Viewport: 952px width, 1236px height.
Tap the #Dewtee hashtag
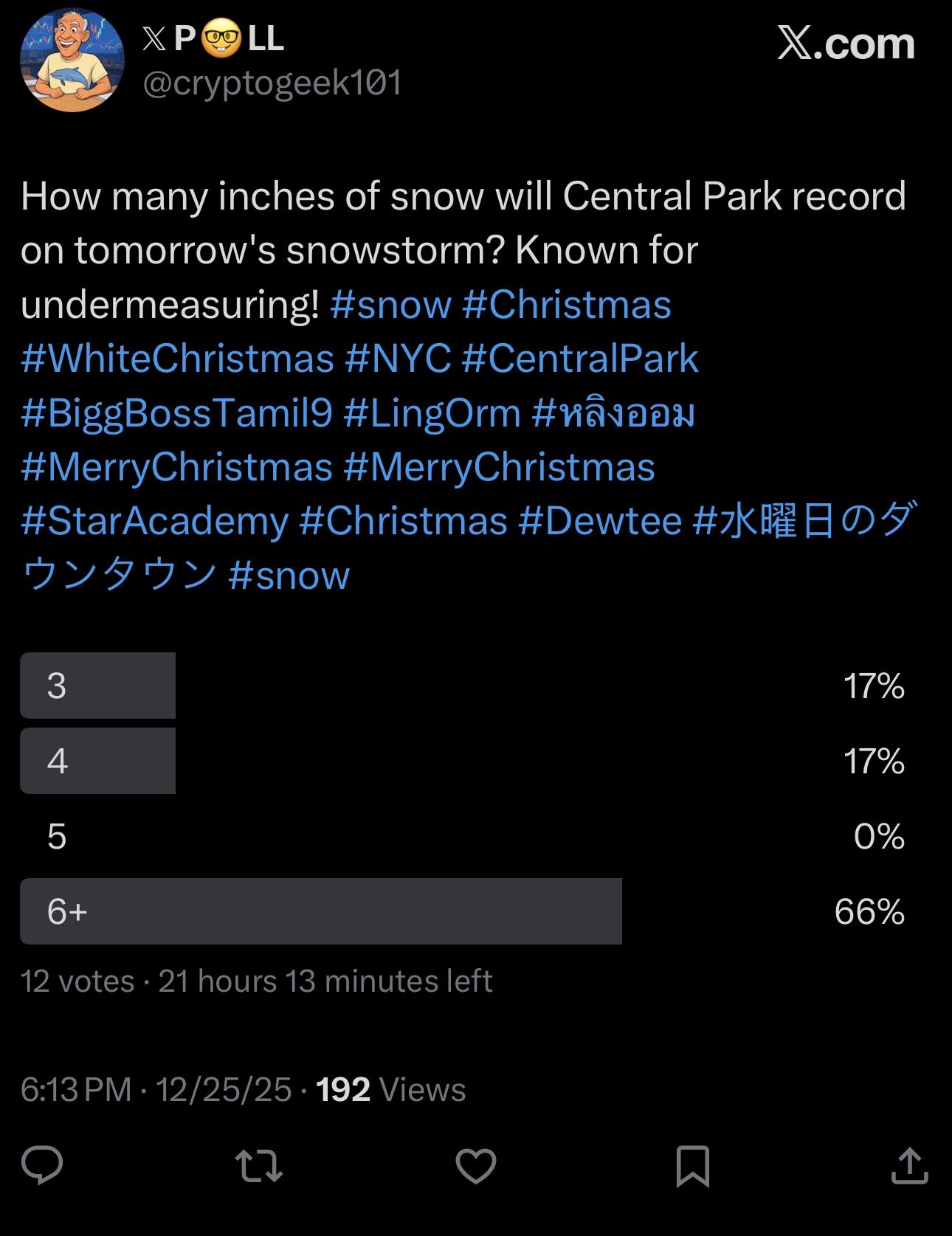coord(600,521)
